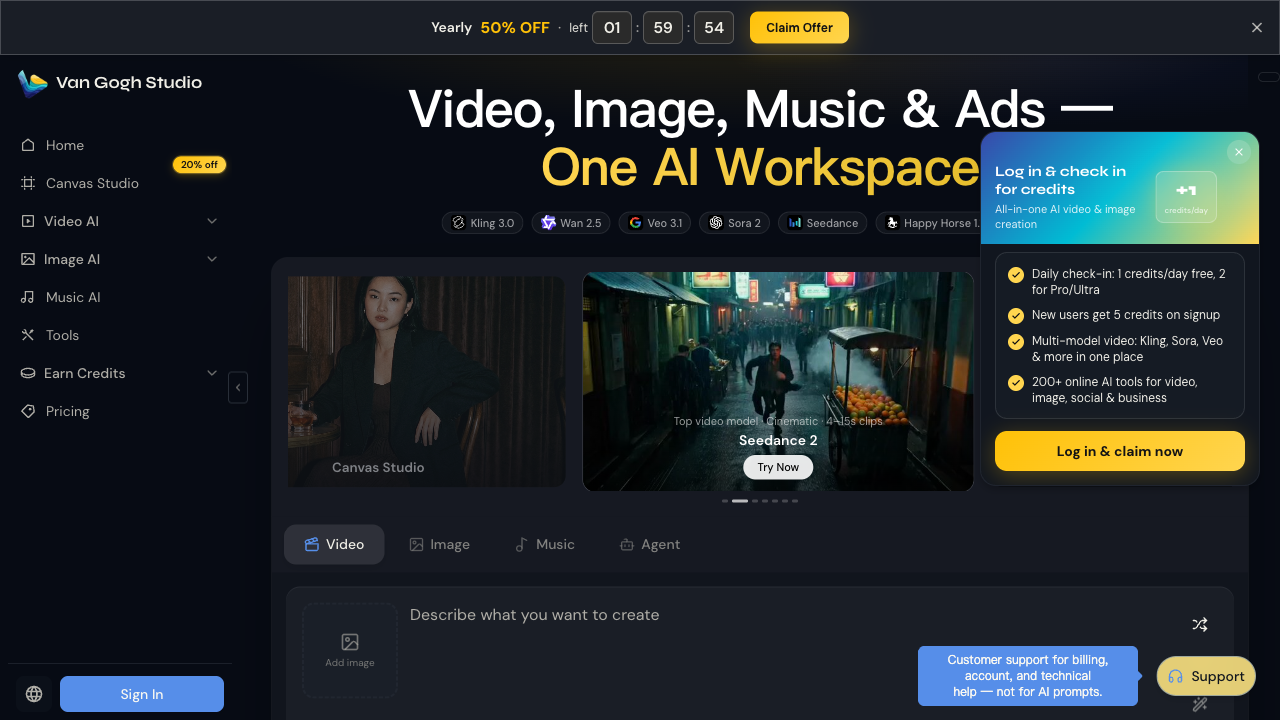Viewport: 1280px width, 720px height.
Task: Select the Happy Horse model chip
Action: click(x=928, y=223)
